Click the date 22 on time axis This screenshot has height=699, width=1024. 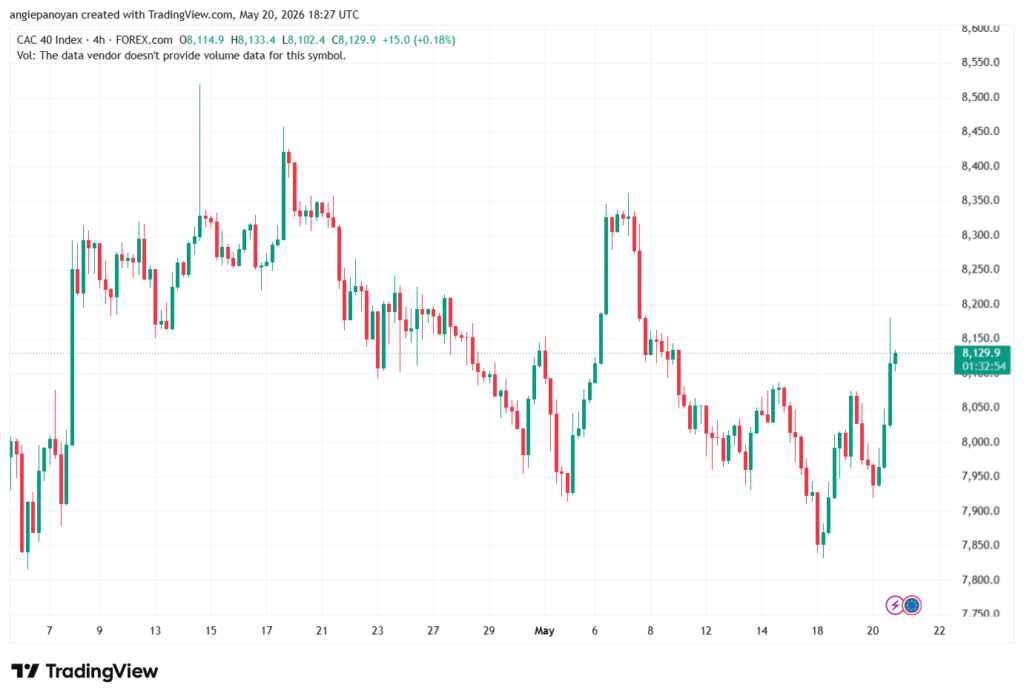(939, 631)
